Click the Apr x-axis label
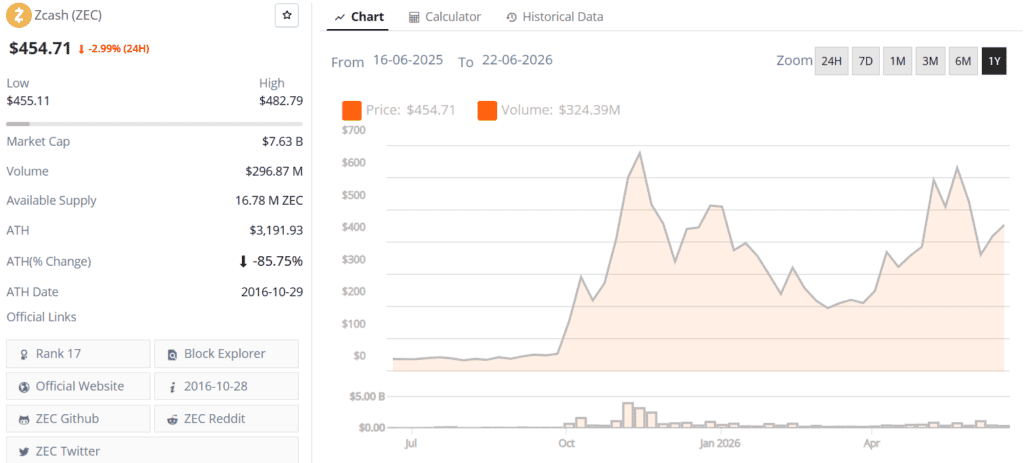The image size is (1024, 463). pos(871,445)
